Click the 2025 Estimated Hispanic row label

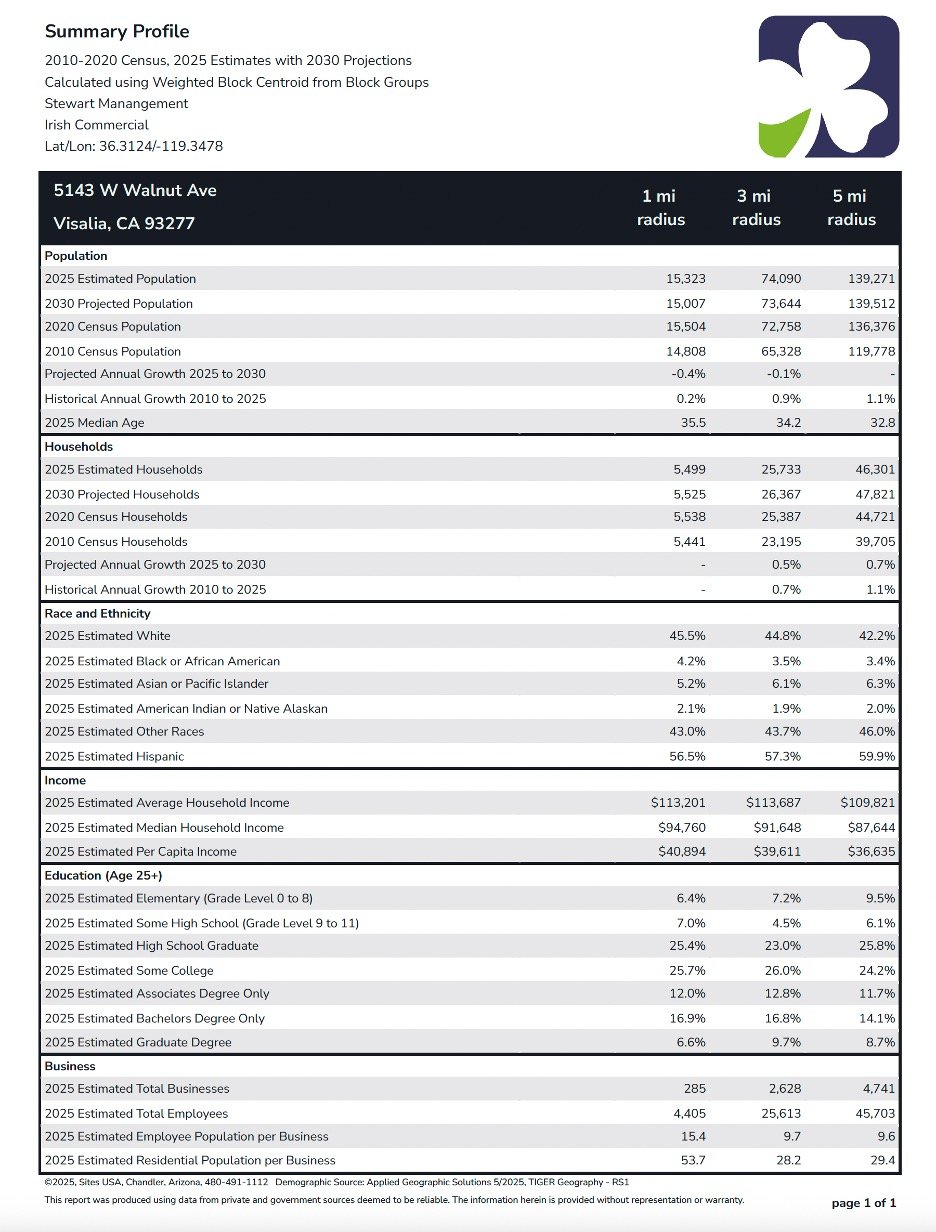114,757
